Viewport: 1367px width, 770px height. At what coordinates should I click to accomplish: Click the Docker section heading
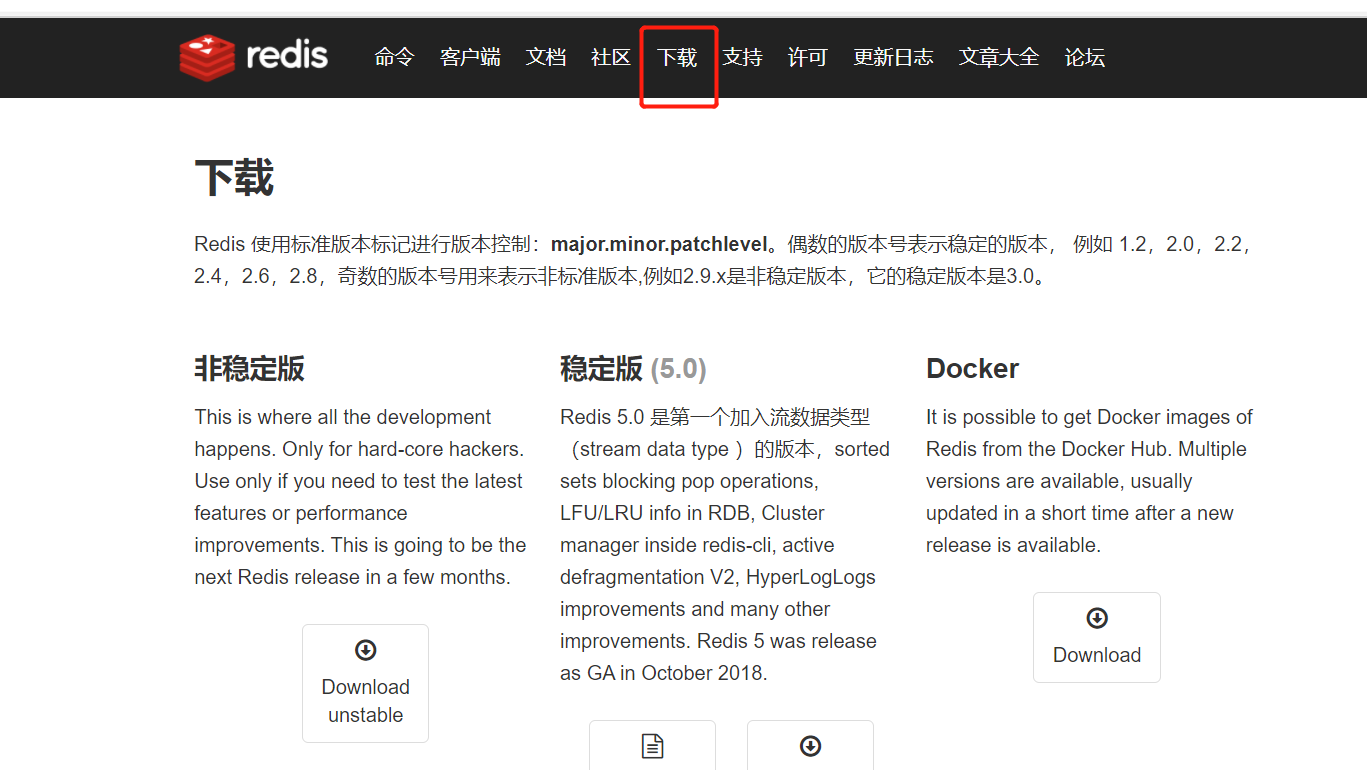[x=972, y=369]
